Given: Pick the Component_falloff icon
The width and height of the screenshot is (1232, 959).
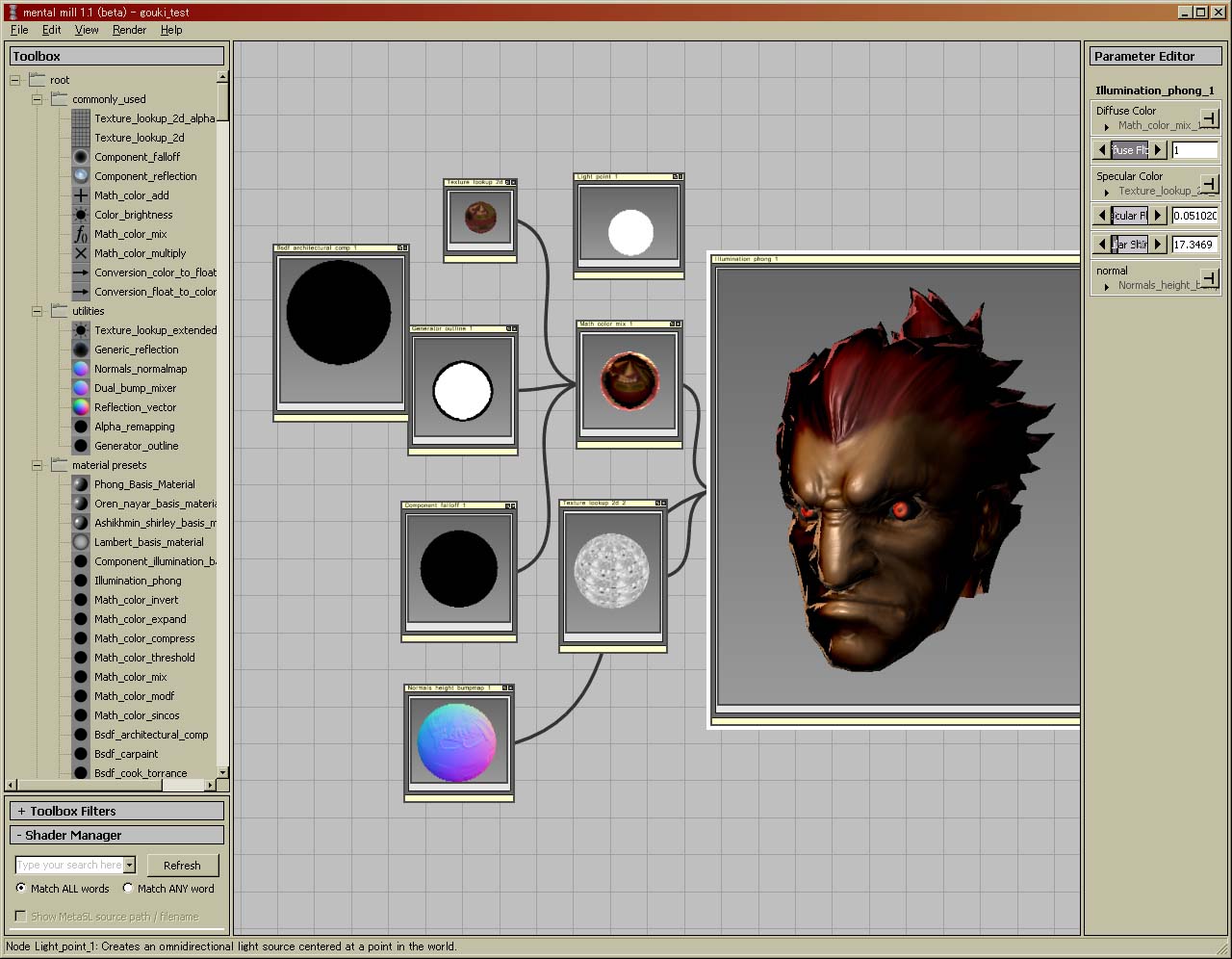Looking at the screenshot, I should [81, 157].
